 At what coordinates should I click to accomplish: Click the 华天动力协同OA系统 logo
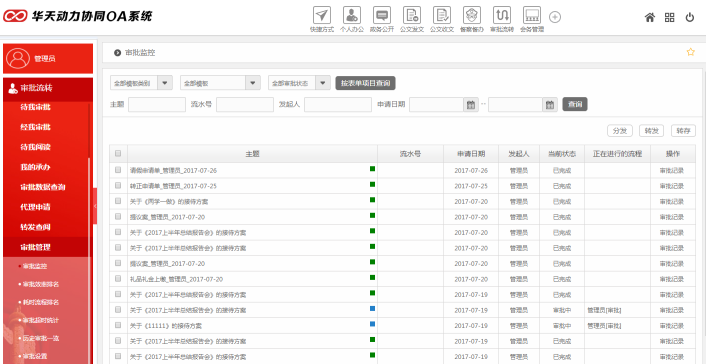[77, 17]
